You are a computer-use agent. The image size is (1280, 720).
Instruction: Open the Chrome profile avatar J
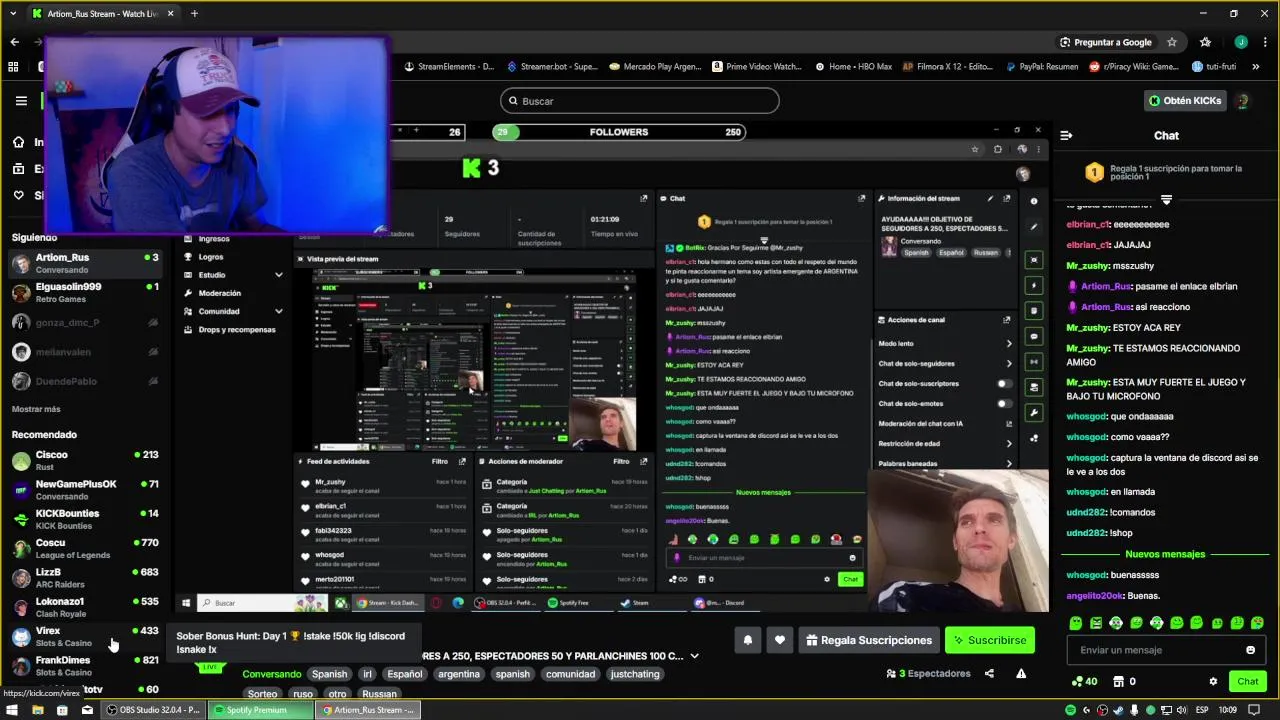tap(1241, 42)
